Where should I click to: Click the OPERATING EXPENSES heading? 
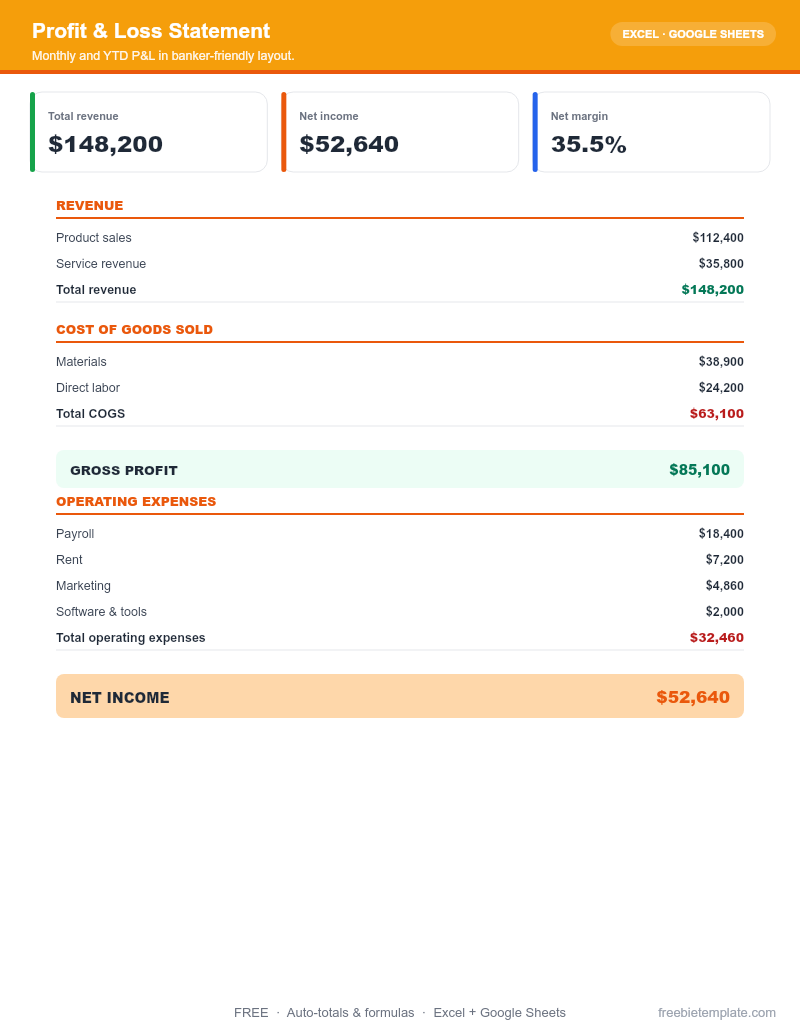(x=136, y=502)
